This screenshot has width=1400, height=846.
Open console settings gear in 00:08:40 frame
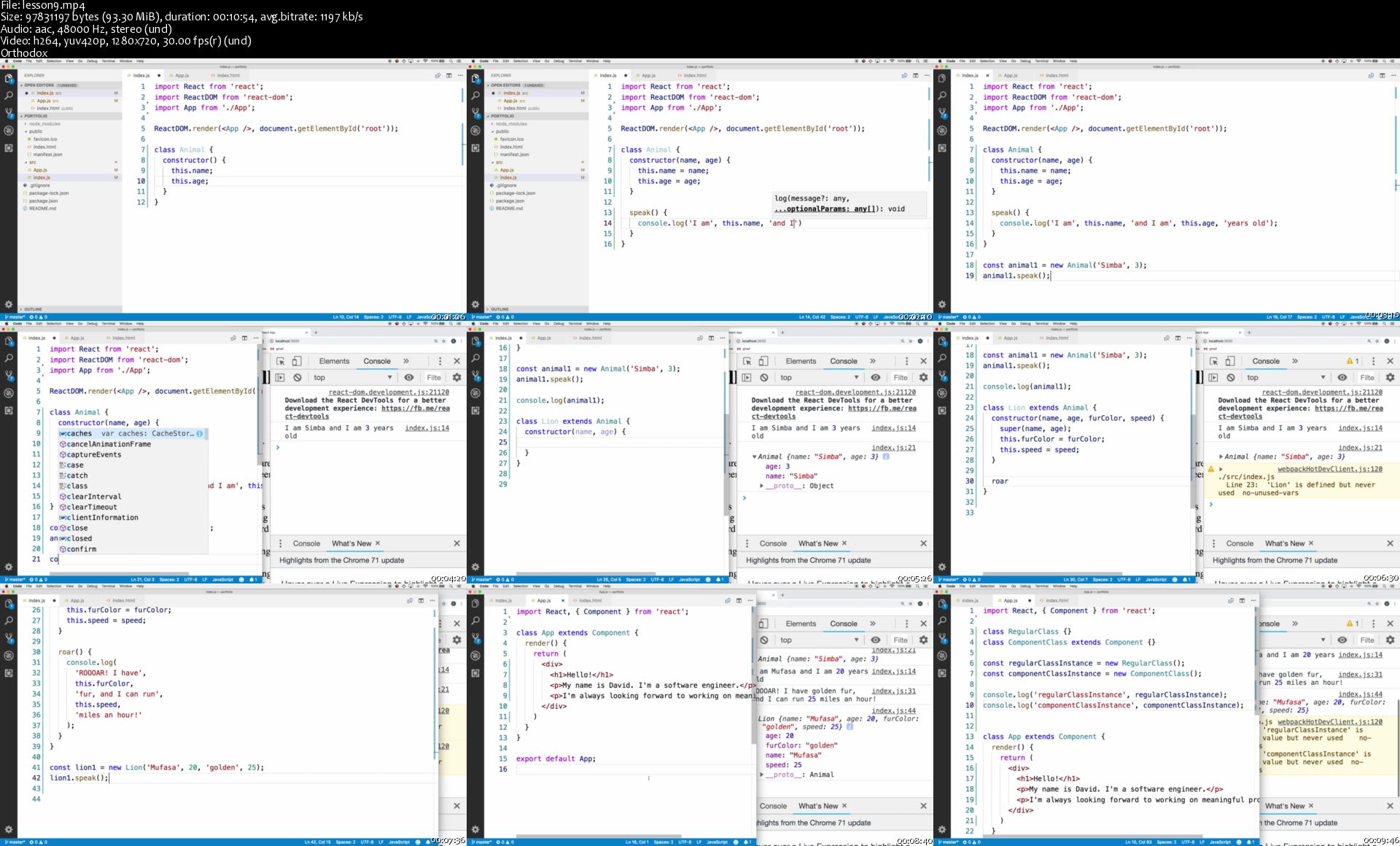923,640
